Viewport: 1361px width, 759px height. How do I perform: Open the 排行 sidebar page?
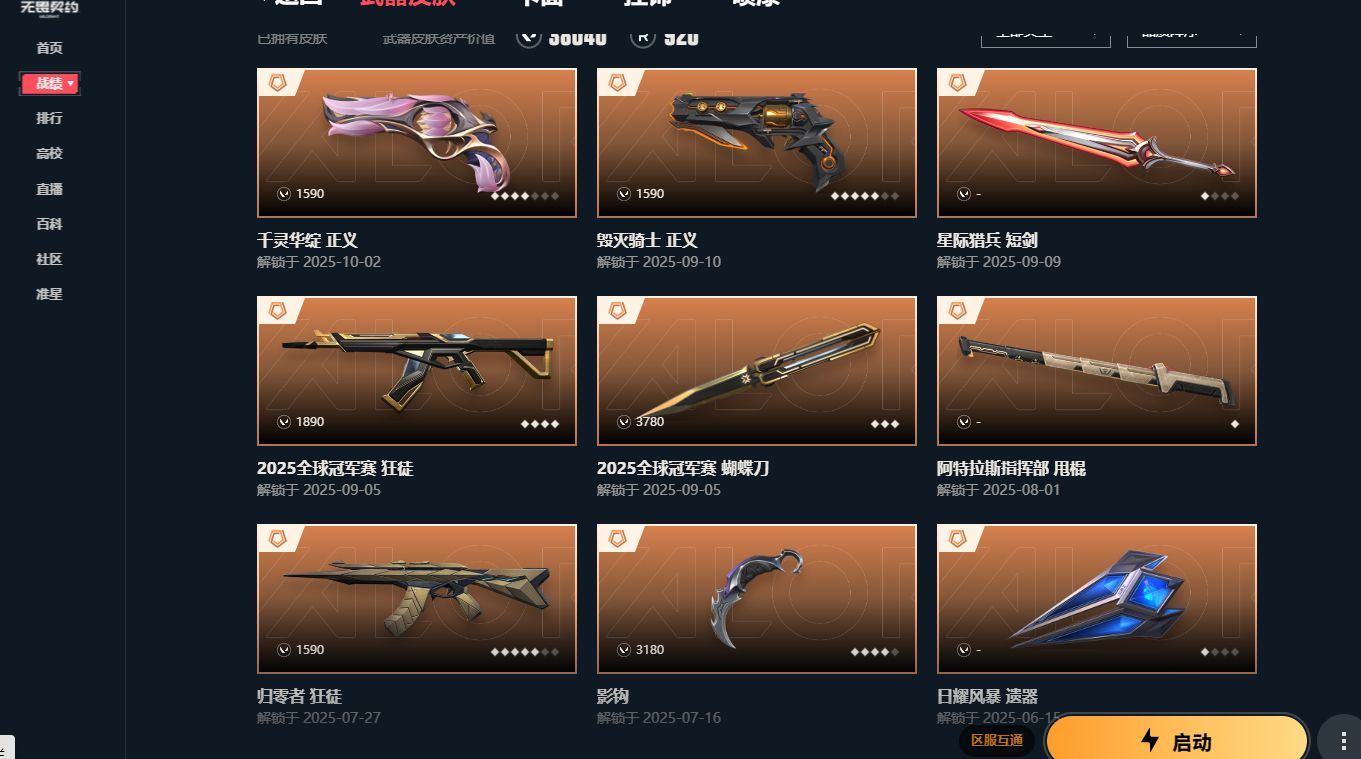49,118
